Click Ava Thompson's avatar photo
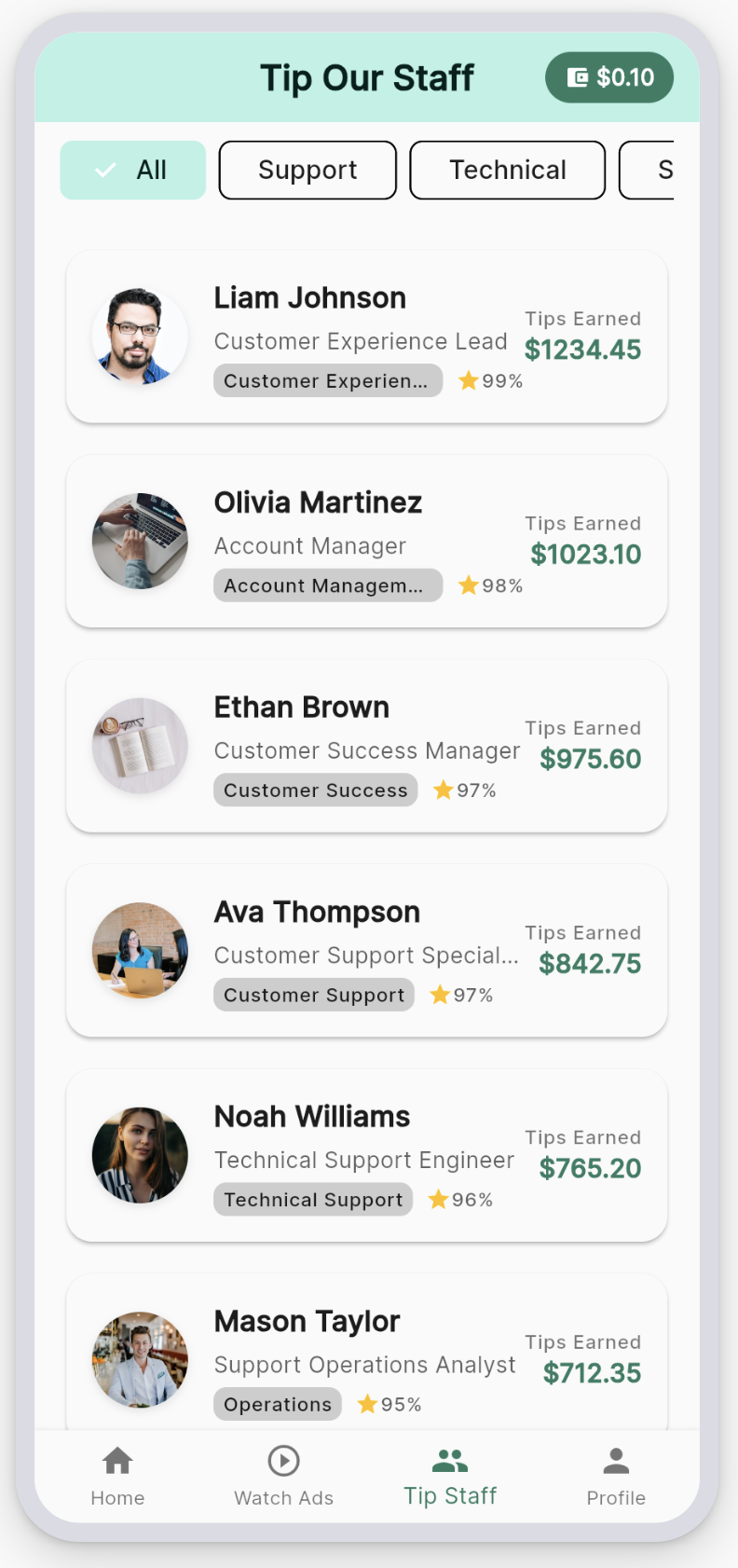The width and height of the screenshot is (738, 1568). (140, 951)
